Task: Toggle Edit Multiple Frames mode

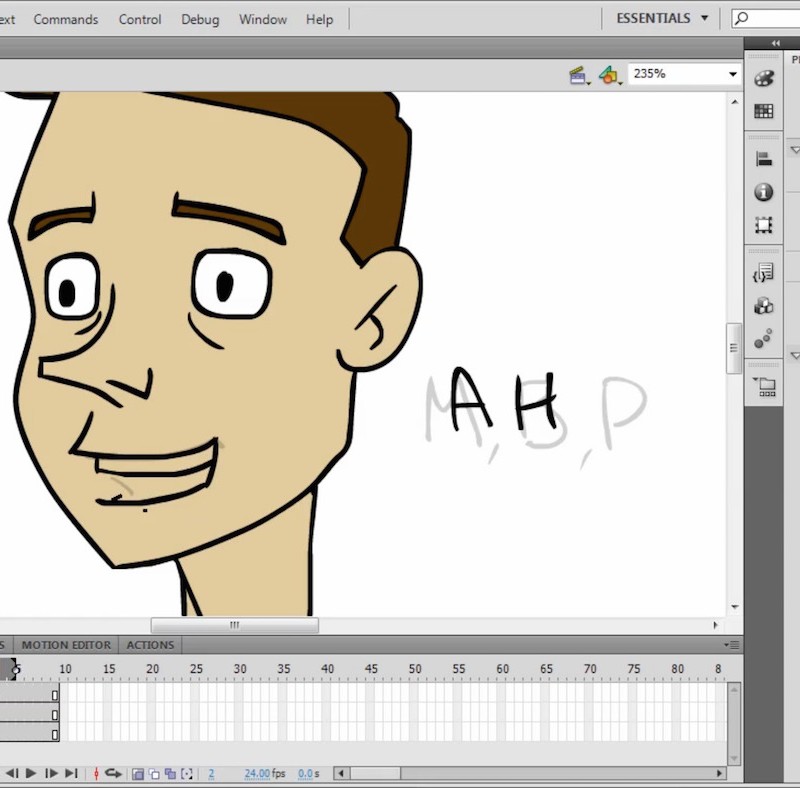Action: tap(172, 772)
